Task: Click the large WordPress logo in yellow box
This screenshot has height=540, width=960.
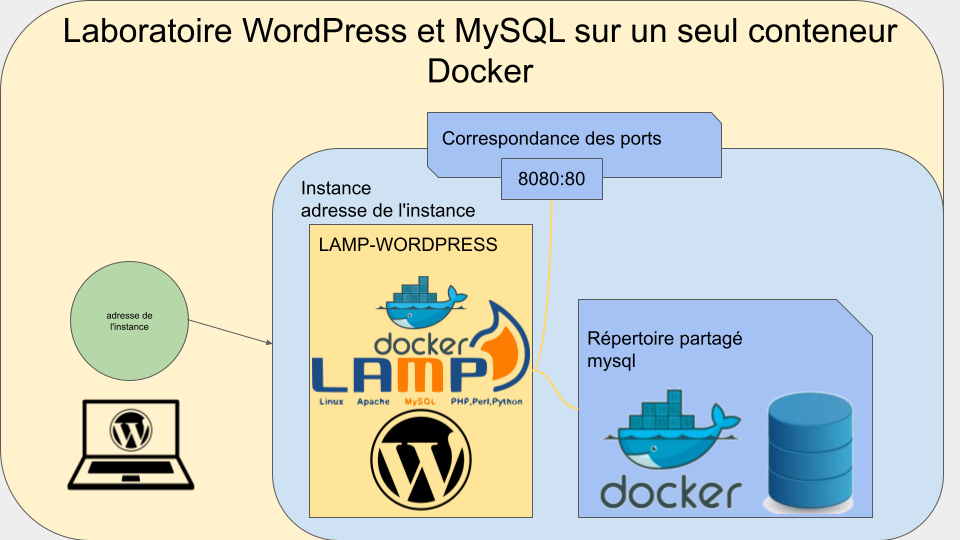Action: pos(421,460)
